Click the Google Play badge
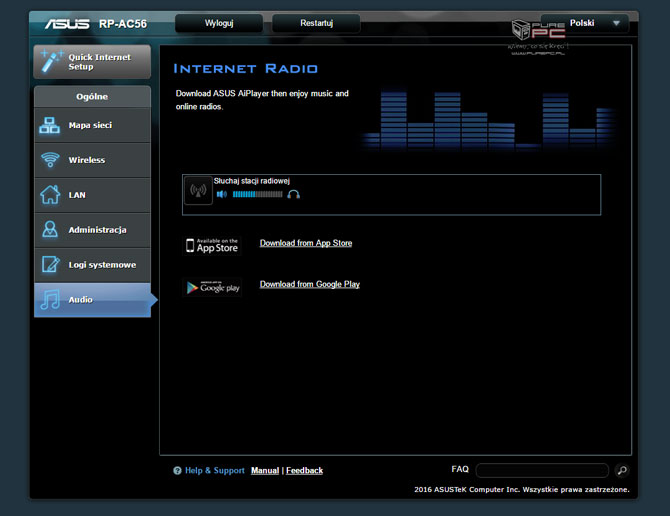 tap(212, 288)
